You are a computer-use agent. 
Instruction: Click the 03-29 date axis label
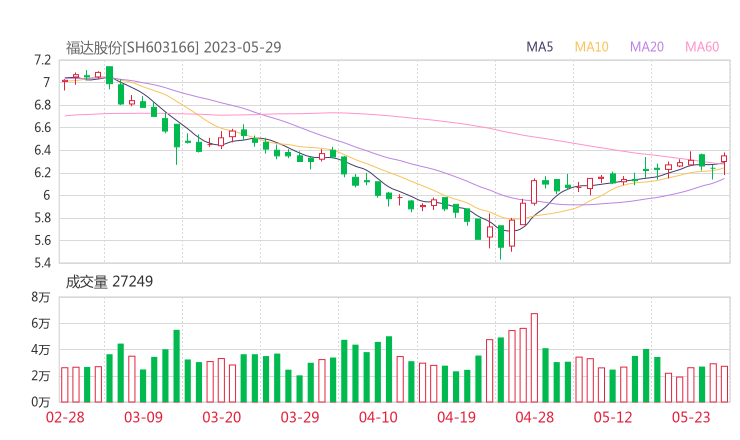(300, 417)
